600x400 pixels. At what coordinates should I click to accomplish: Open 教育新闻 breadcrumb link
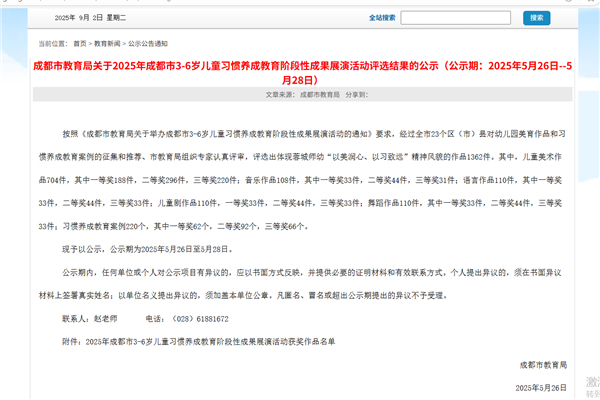[105, 44]
